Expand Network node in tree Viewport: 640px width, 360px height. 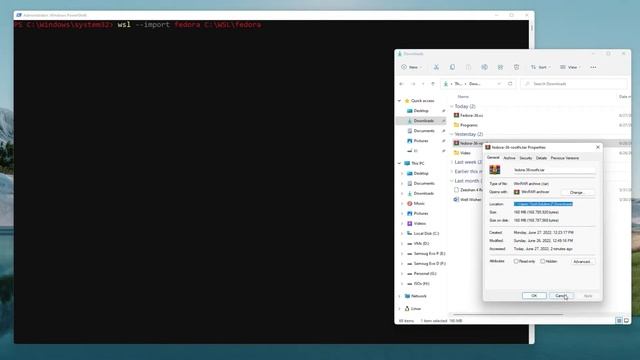click(399, 296)
